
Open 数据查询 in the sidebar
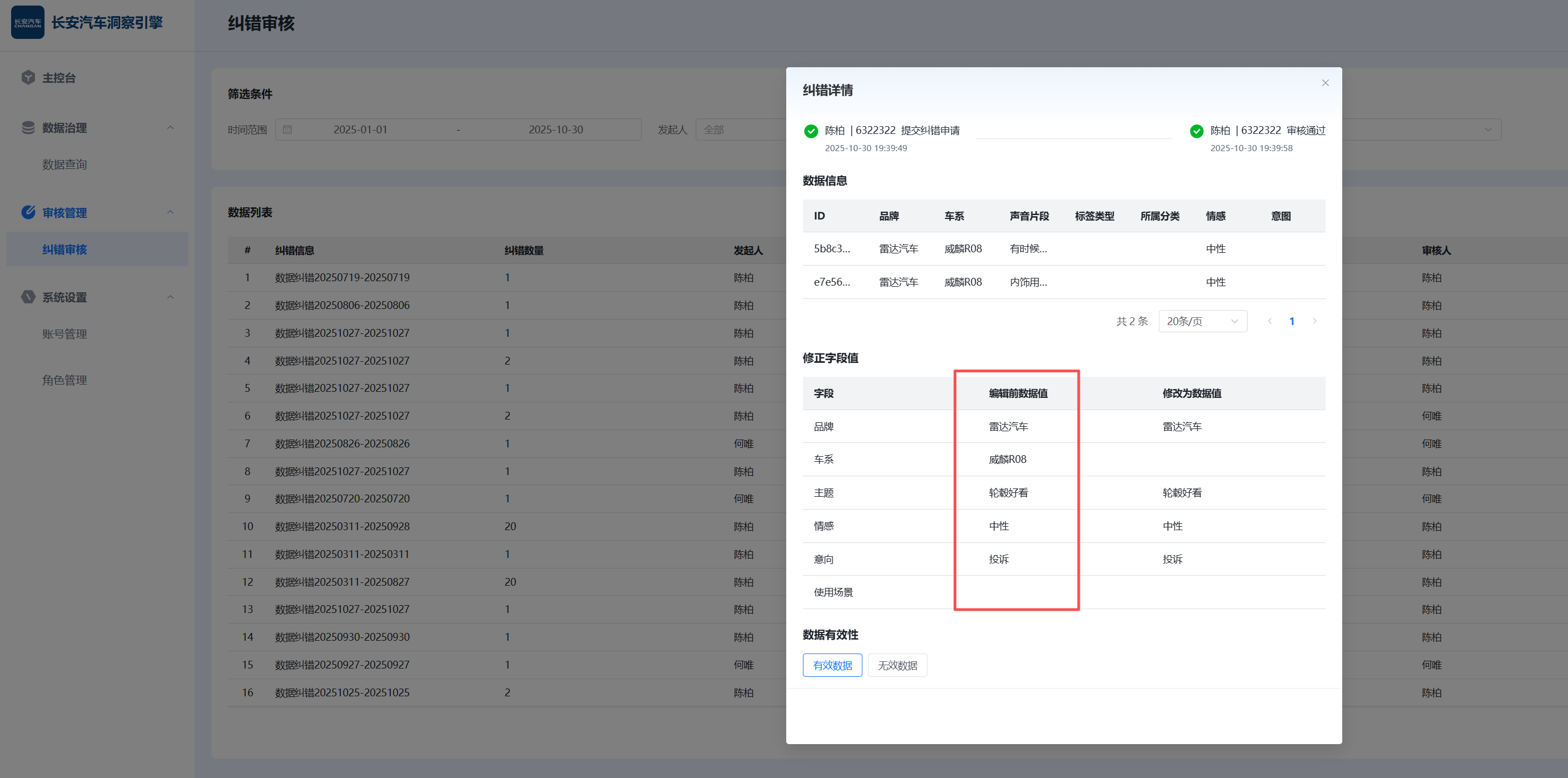[x=64, y=164]
